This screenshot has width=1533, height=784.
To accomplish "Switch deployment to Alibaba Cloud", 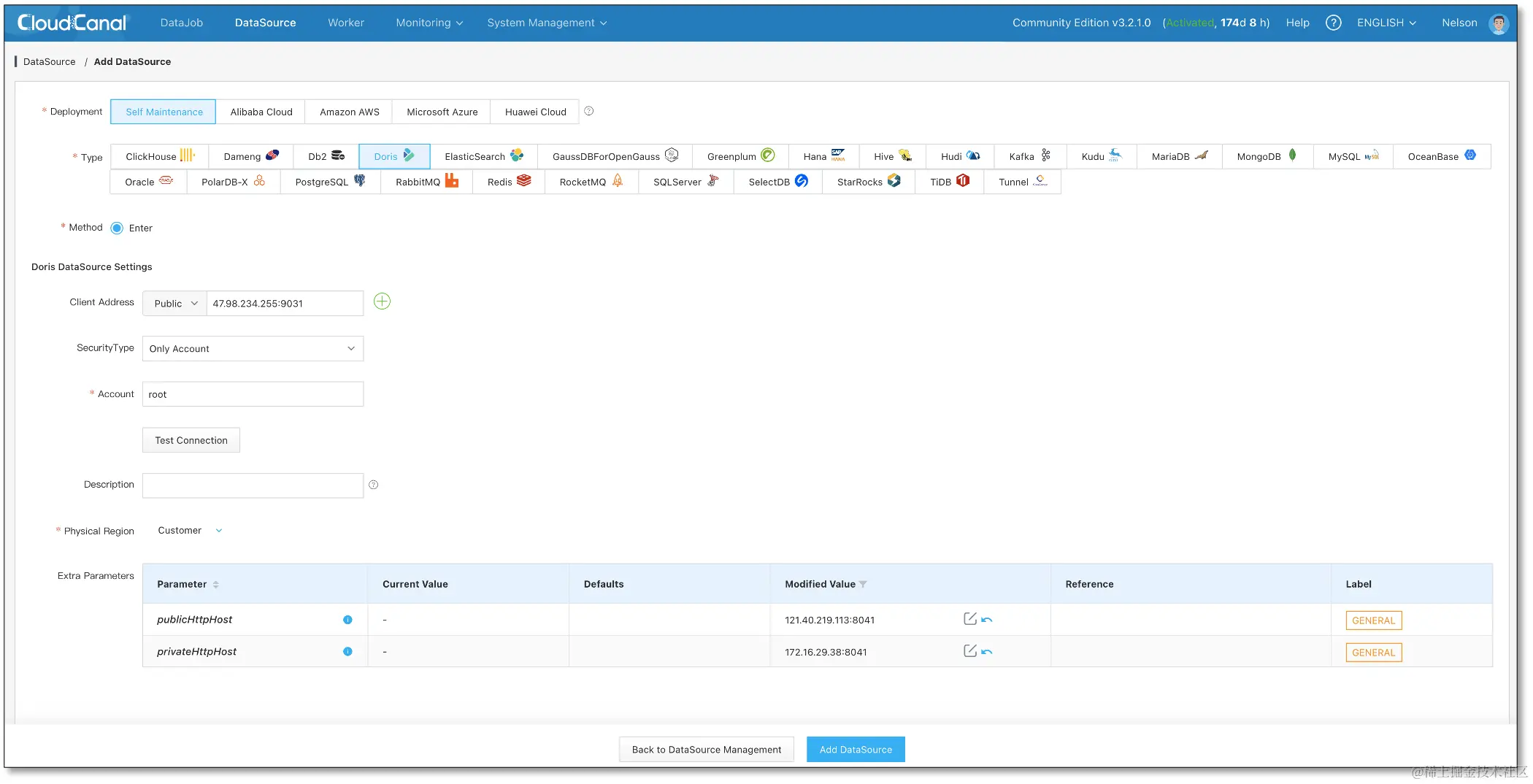I will [x=261, y=112].
